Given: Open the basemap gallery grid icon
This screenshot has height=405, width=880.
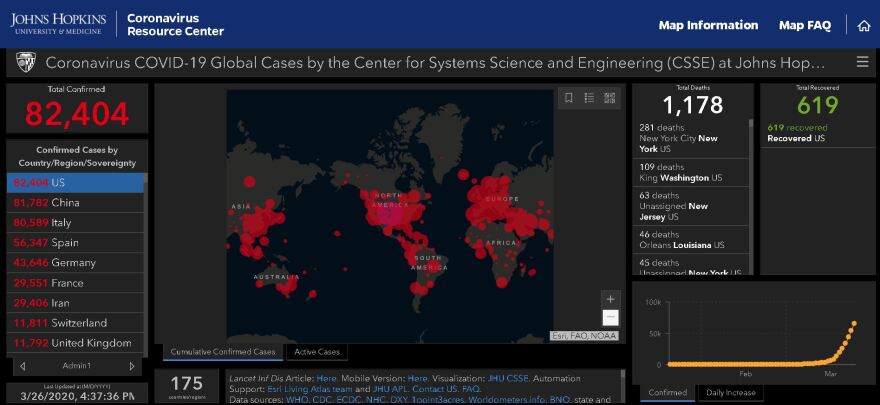Looking at the screenshot, I should coord(609,98).
